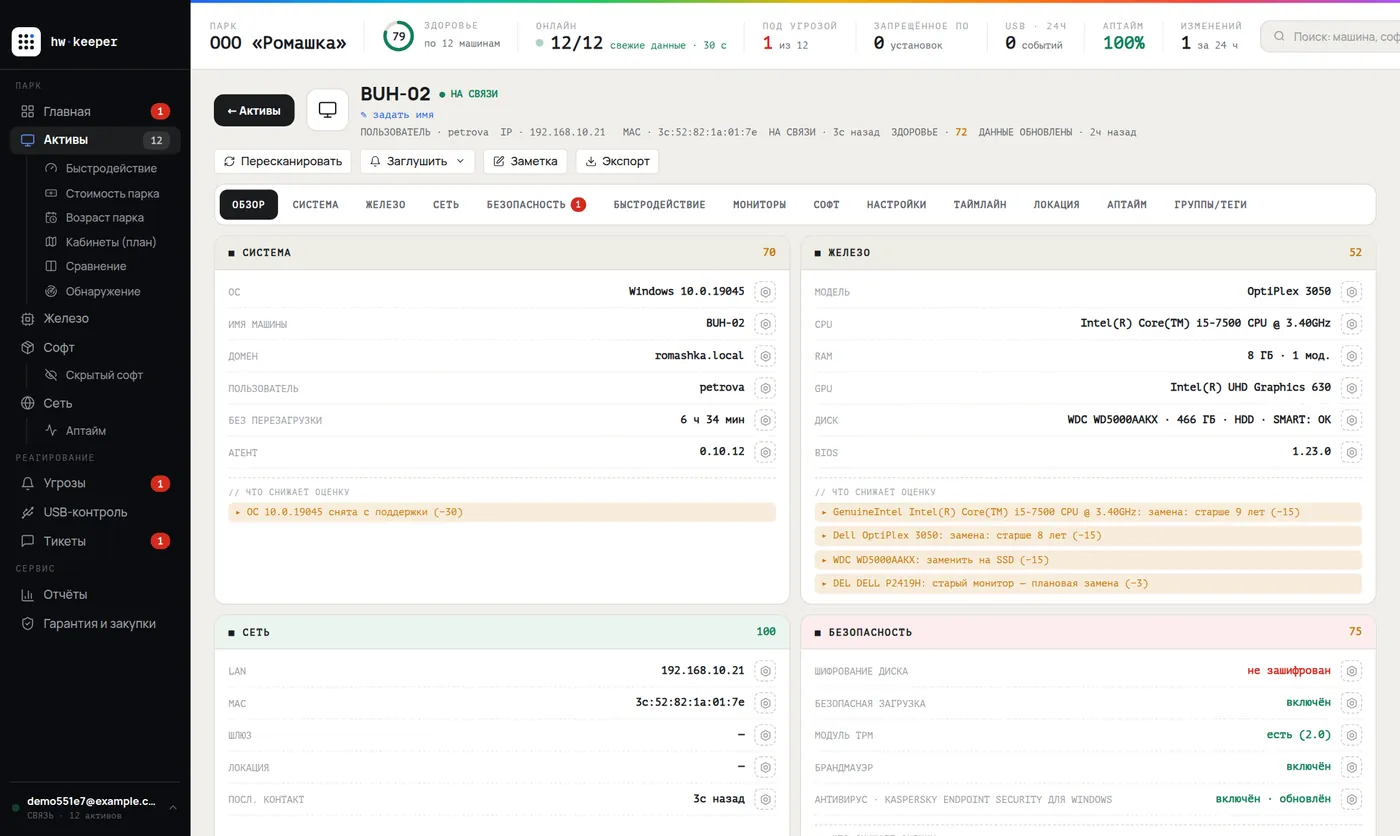
Task: Select the ТАЙМЛАЙН tab
Action: tap(980, 205)
